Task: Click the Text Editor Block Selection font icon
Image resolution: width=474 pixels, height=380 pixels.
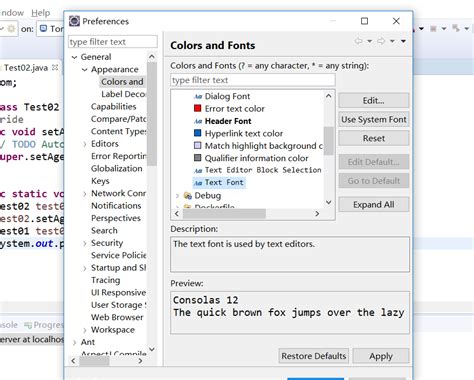Action: point(198,170)
